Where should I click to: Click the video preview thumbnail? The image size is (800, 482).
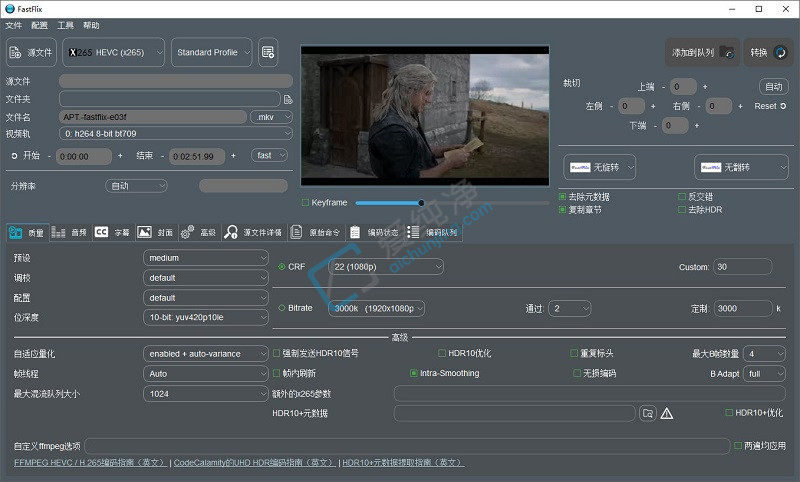click(x=425, y=115)
